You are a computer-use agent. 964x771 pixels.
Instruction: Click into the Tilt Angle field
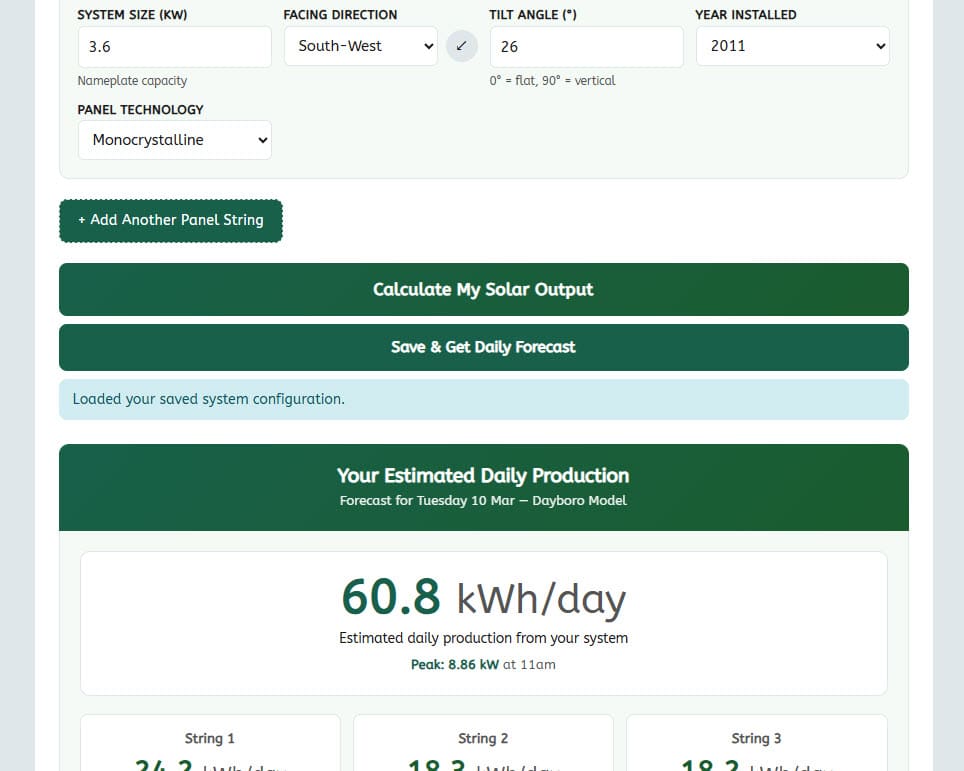pyautogui.click(x=586, y=47)
